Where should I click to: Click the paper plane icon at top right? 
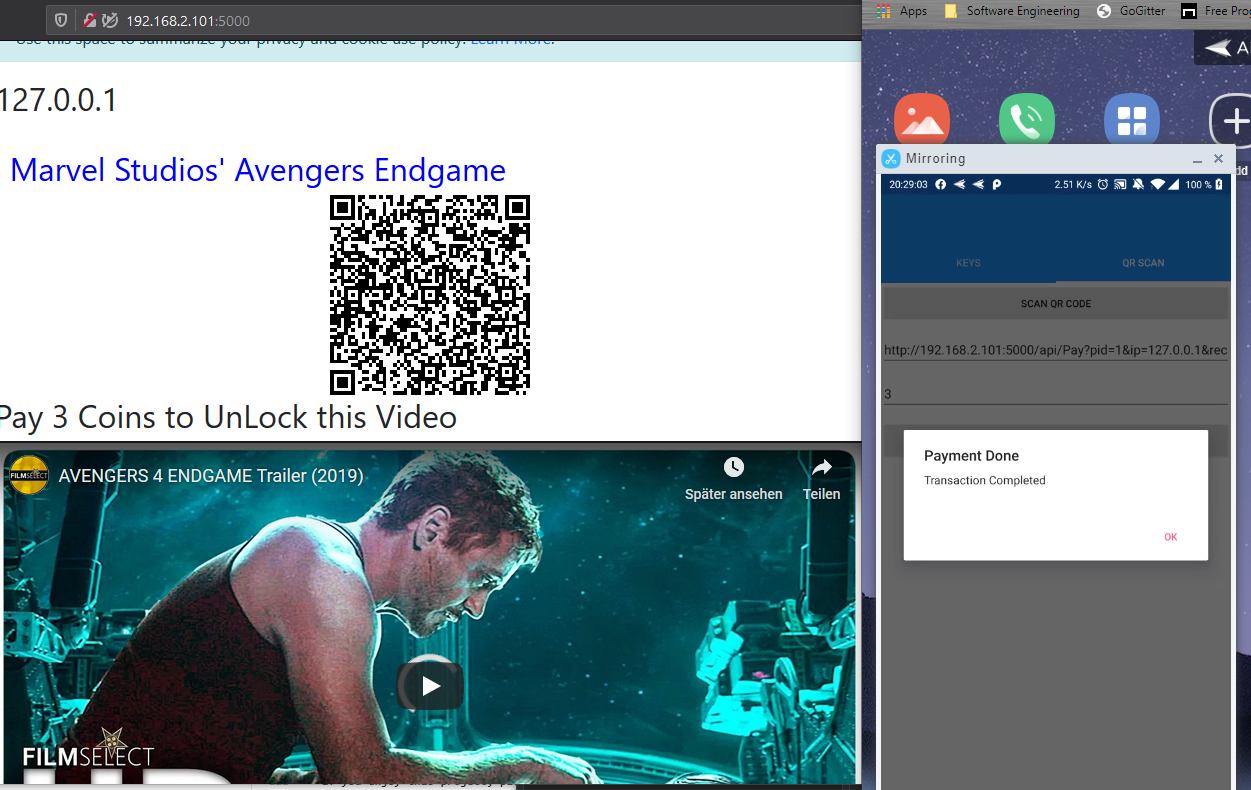(1219, 48)
